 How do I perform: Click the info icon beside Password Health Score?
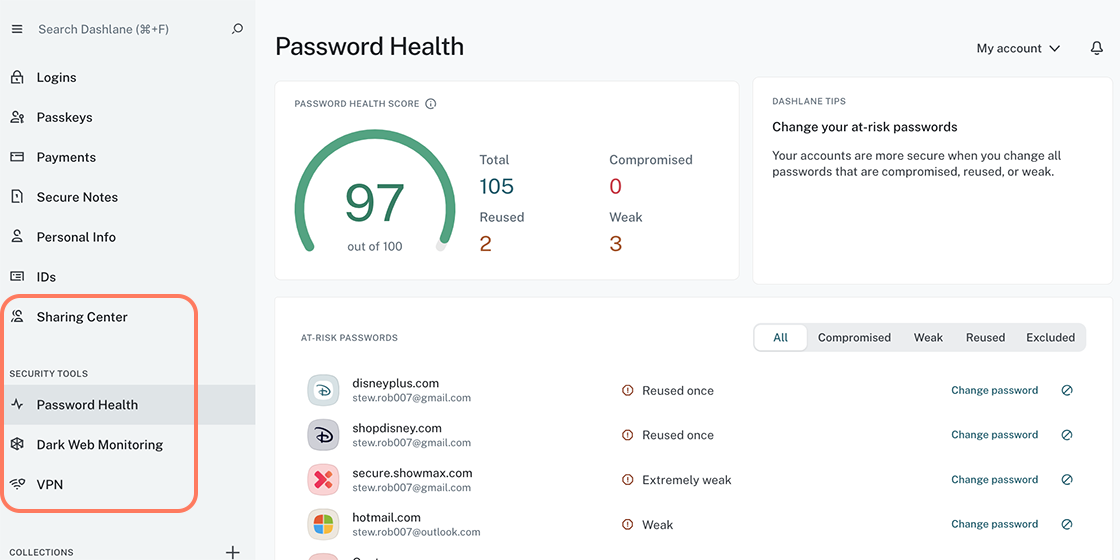[431, 104]
